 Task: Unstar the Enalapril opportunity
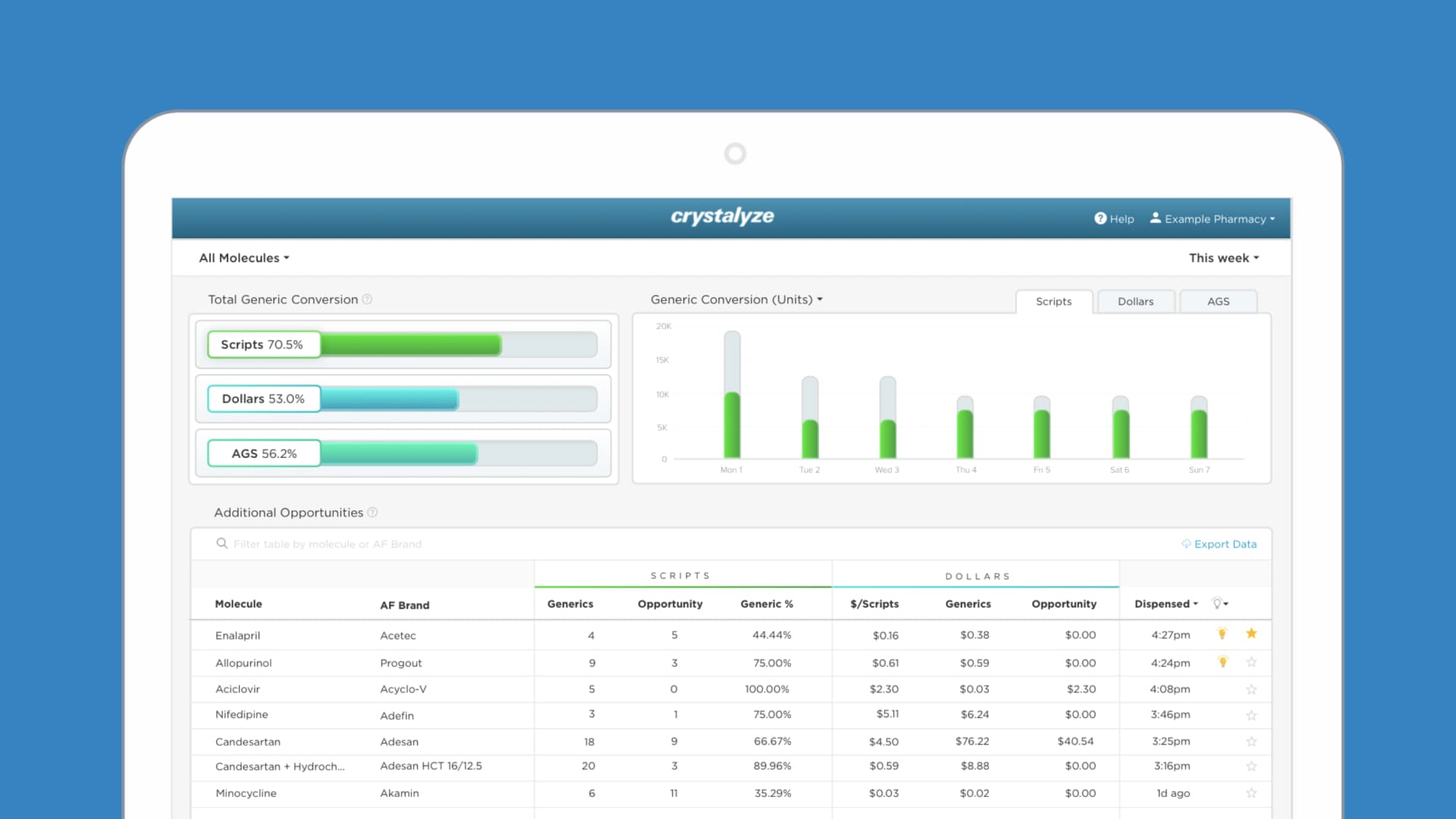tap(1252, 634)
